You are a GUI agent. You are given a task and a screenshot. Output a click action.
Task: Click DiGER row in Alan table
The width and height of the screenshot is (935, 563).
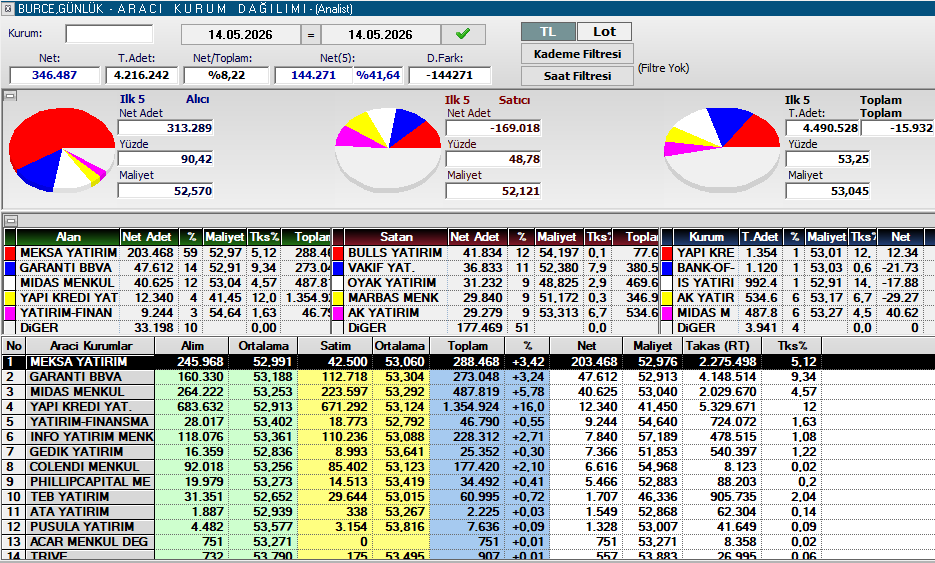(167, 327)
